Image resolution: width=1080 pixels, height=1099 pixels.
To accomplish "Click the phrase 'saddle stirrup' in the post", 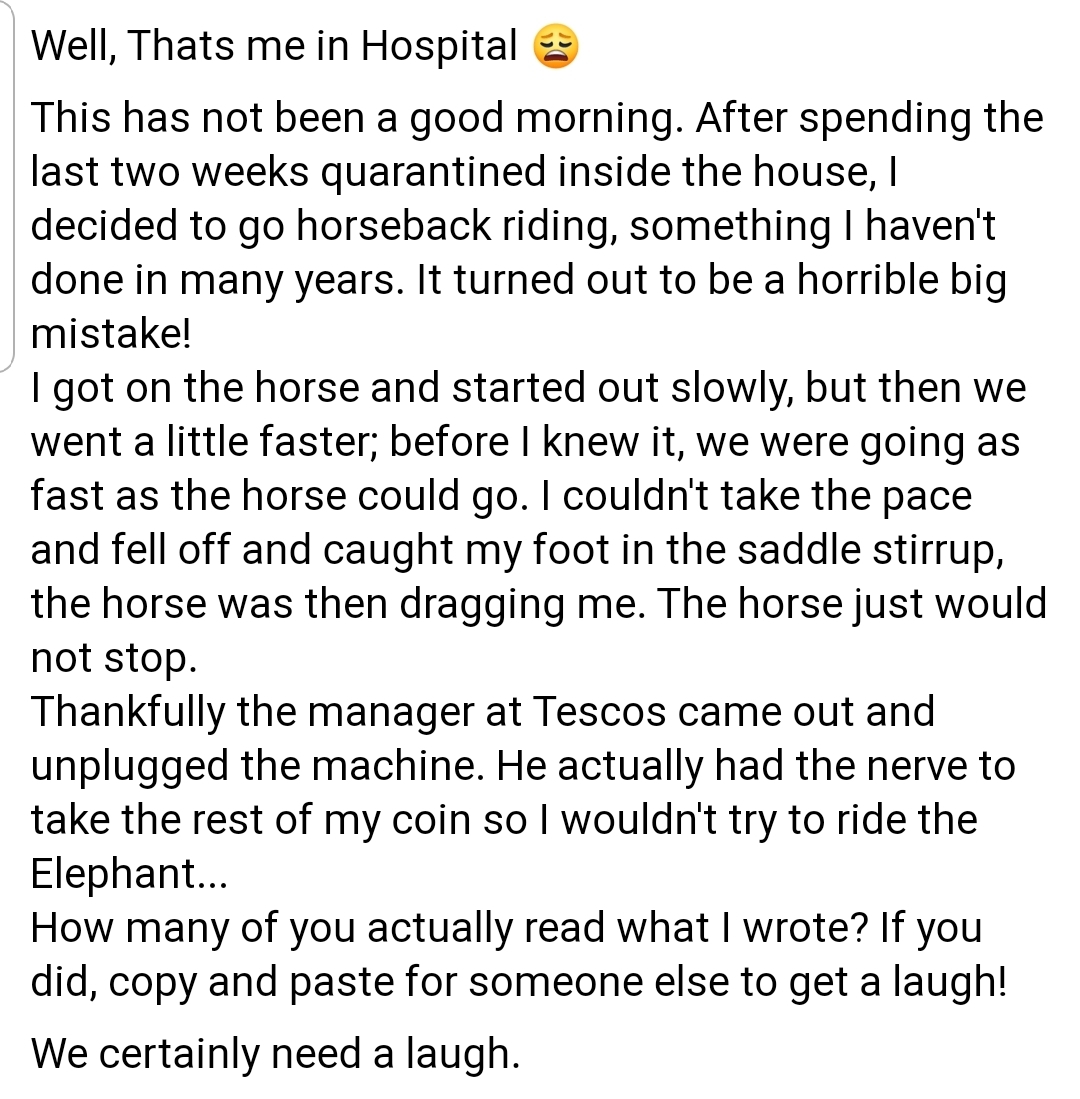I will click(867, 550).
